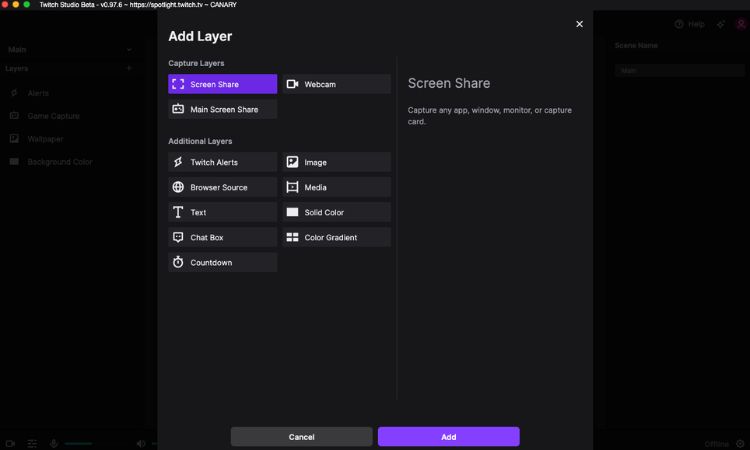Click the Game Capture icon in sidebar
Image resolution: width=750 pixels, height=450 pixels.
pyautogui.click(x=14, y=116)
